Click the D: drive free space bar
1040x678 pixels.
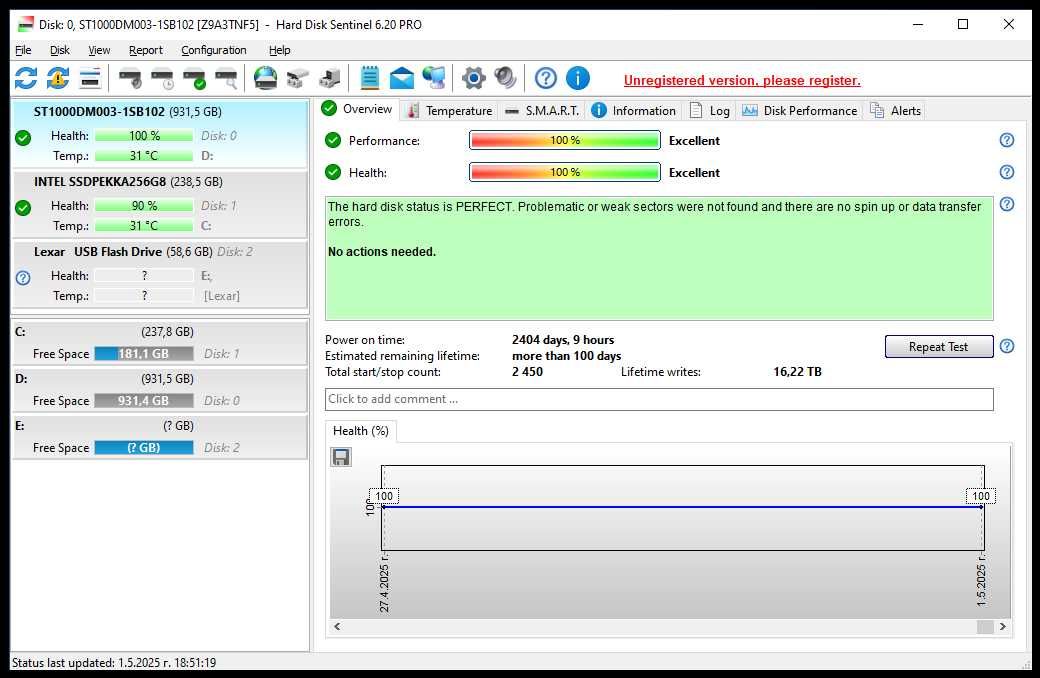tap(144, 401)
